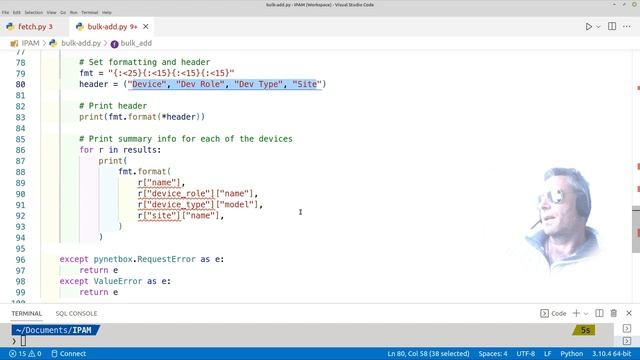Change end of line sequence LF
This screenshot has height=360, width=640.
point(548,354)
